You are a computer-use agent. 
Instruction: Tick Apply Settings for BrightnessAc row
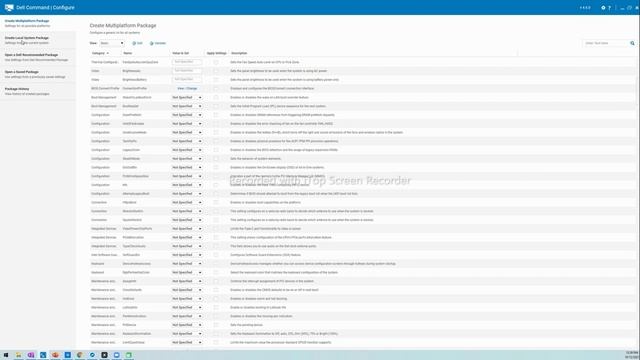pyautogui.click(x=216, y=71)
